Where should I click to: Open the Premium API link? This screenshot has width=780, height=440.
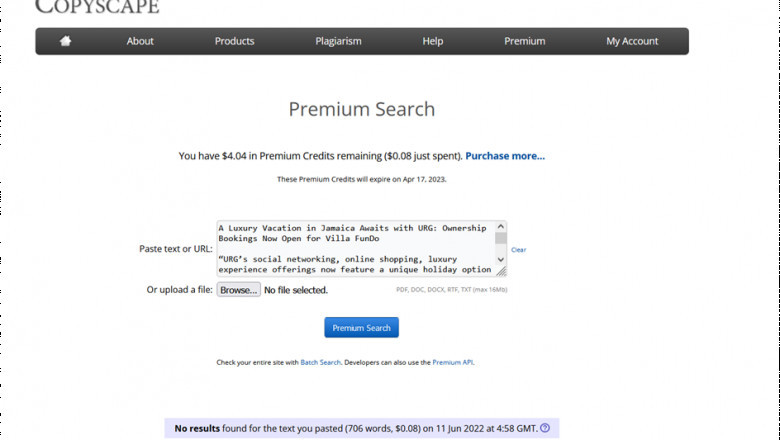[452, 362]
